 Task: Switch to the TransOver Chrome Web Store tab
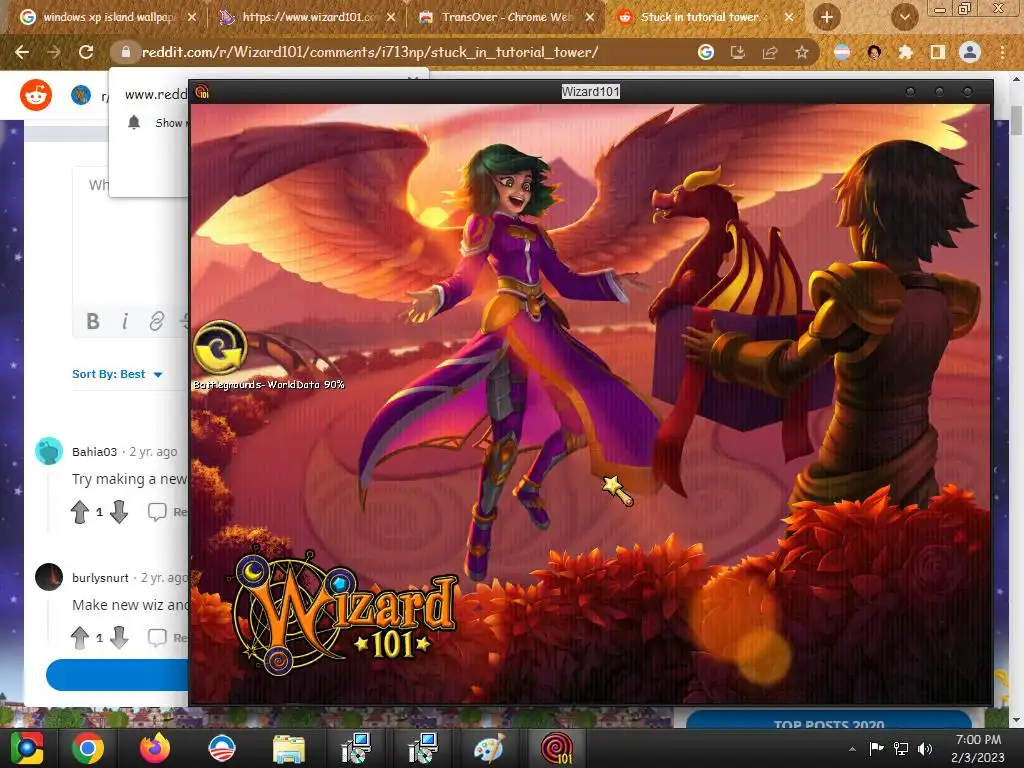point(506,17)
